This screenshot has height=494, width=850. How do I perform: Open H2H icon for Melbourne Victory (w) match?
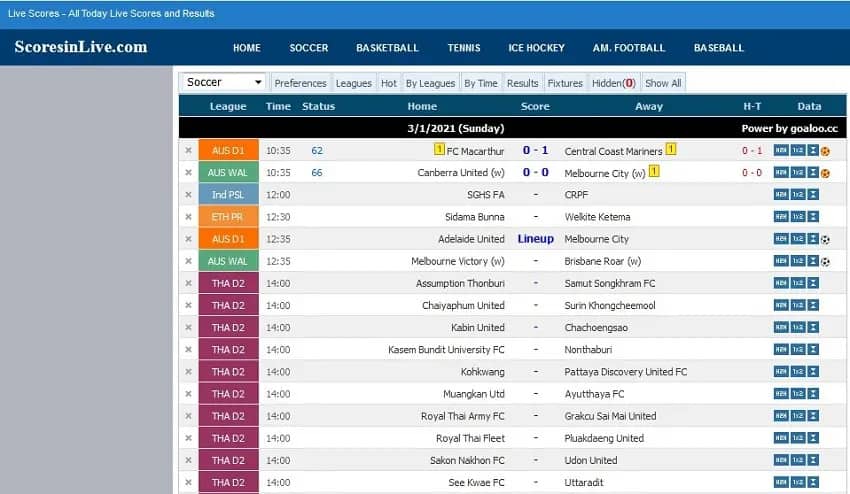tap(781, 261)
